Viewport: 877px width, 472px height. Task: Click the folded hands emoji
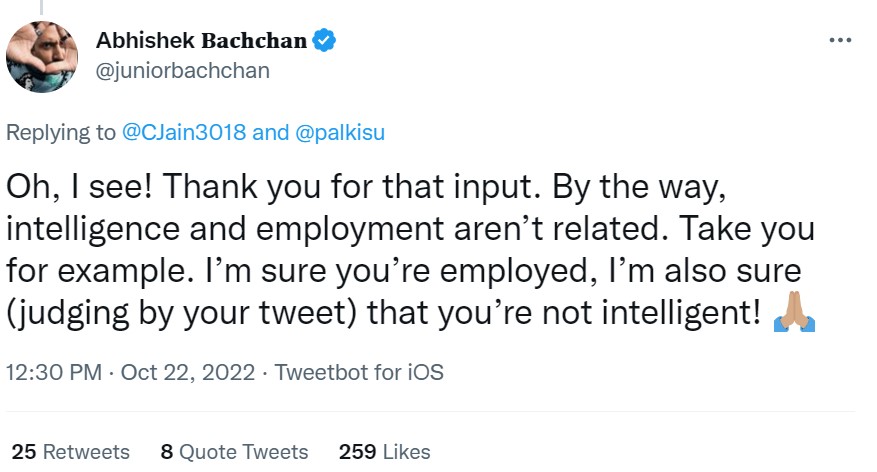point(795,314)
